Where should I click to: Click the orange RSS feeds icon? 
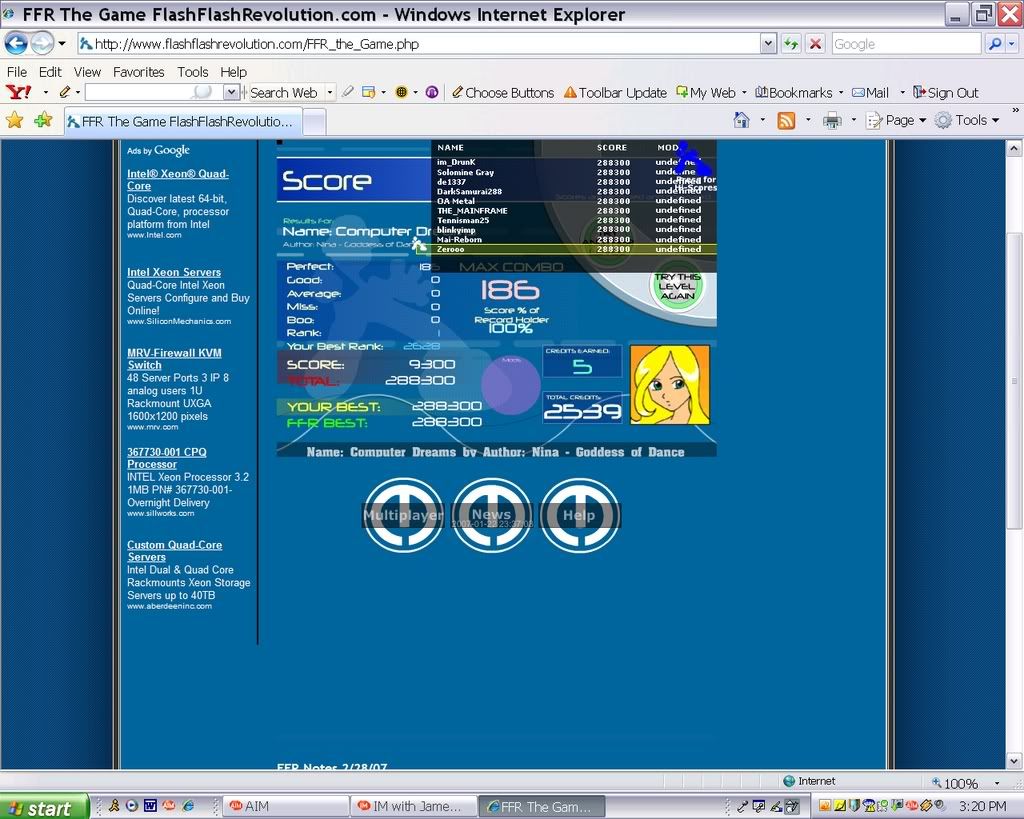786,120
